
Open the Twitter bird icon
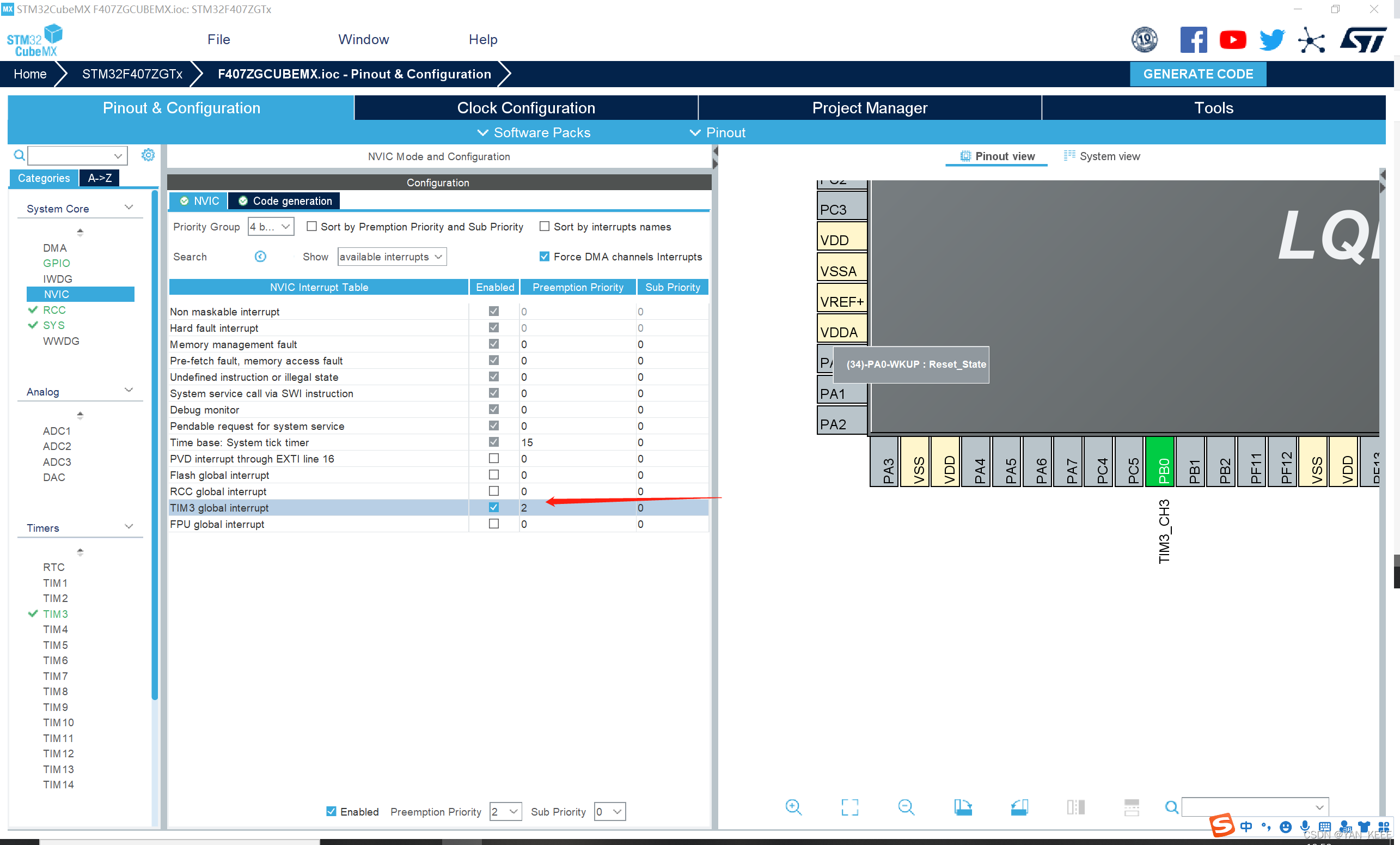(1271, 40)
